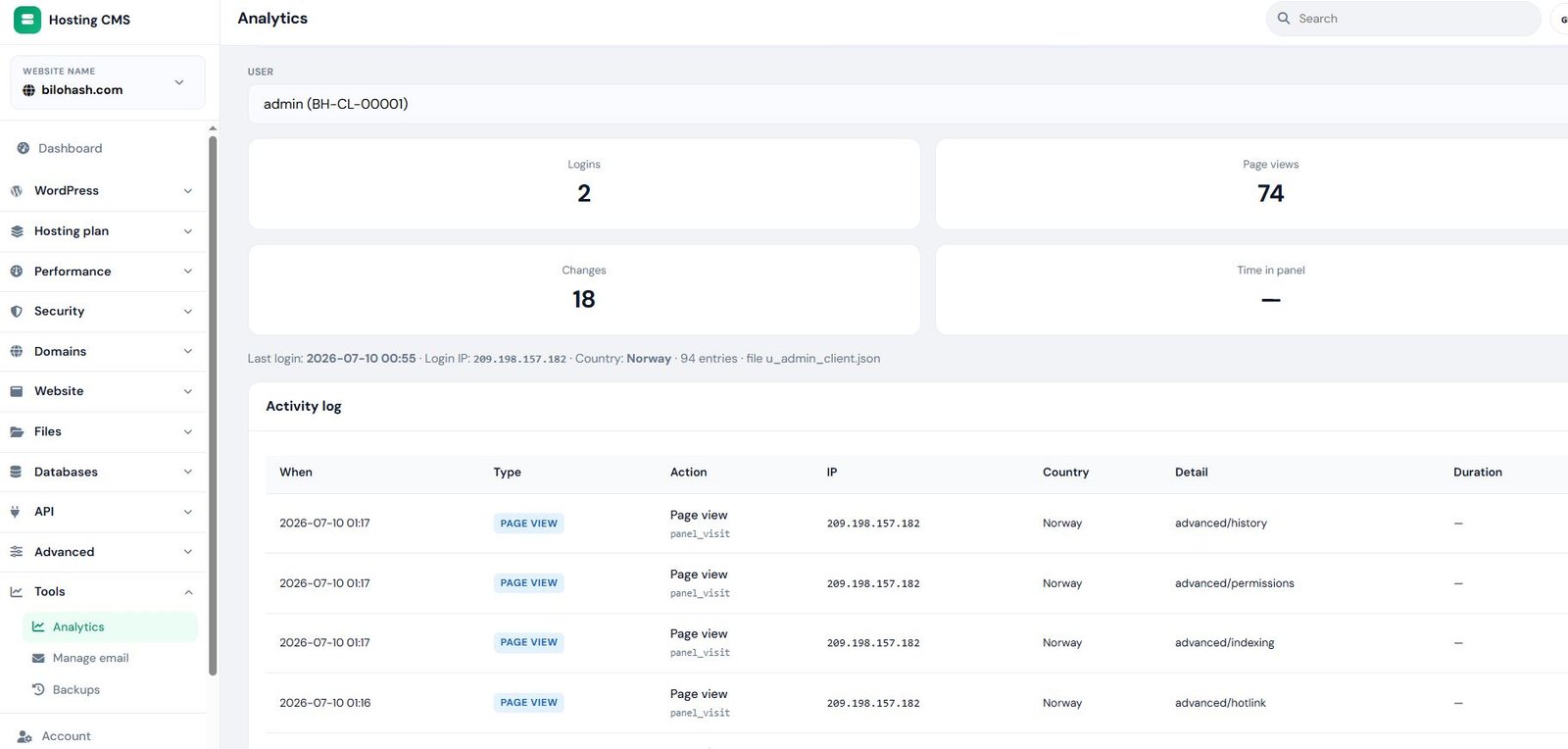This screenshot has height=749, width=1568.
Task: Click the sidebar vertical scrollbar
Action: coord(213,404)
